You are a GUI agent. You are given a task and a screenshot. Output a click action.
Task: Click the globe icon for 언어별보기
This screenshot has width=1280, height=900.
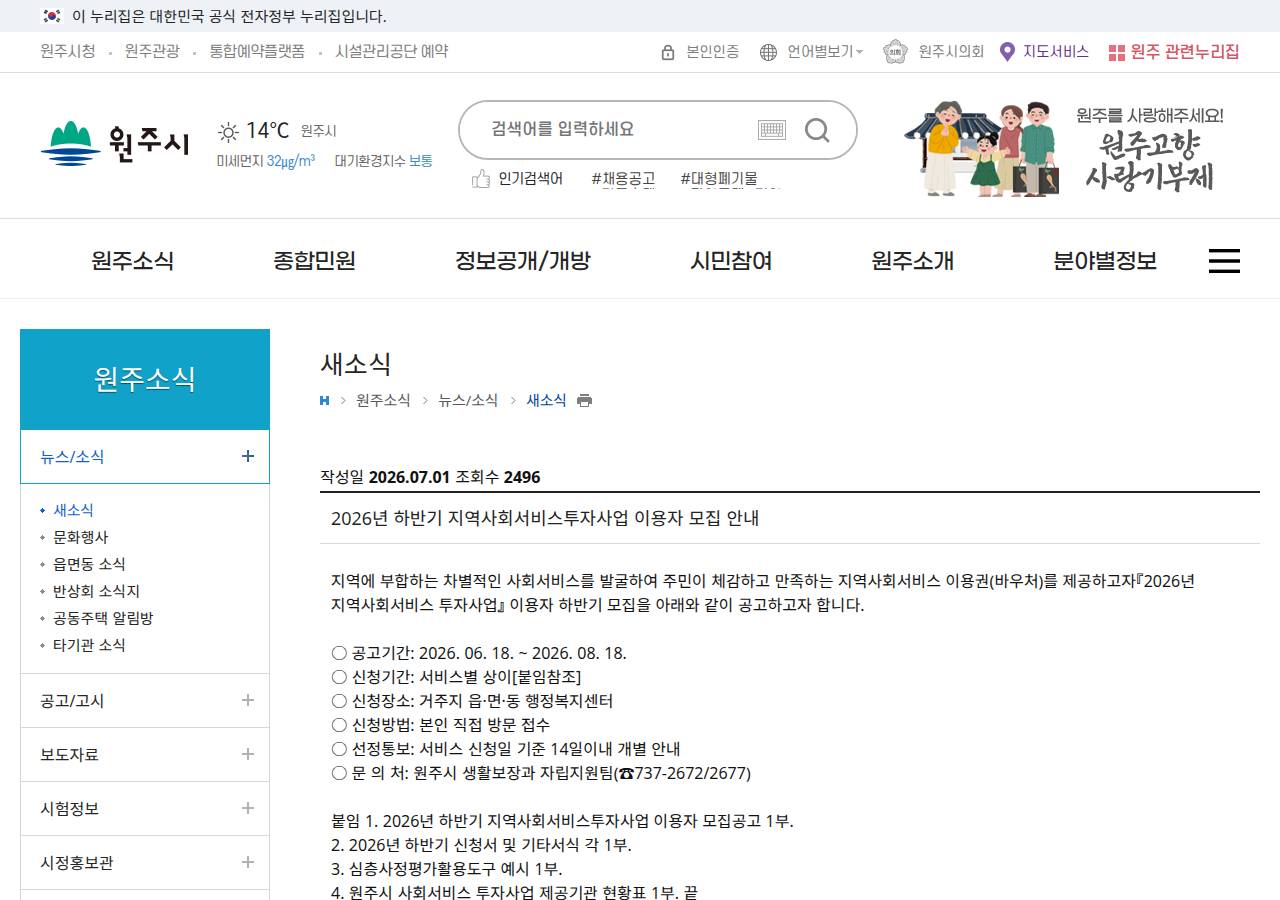(768, 52)
